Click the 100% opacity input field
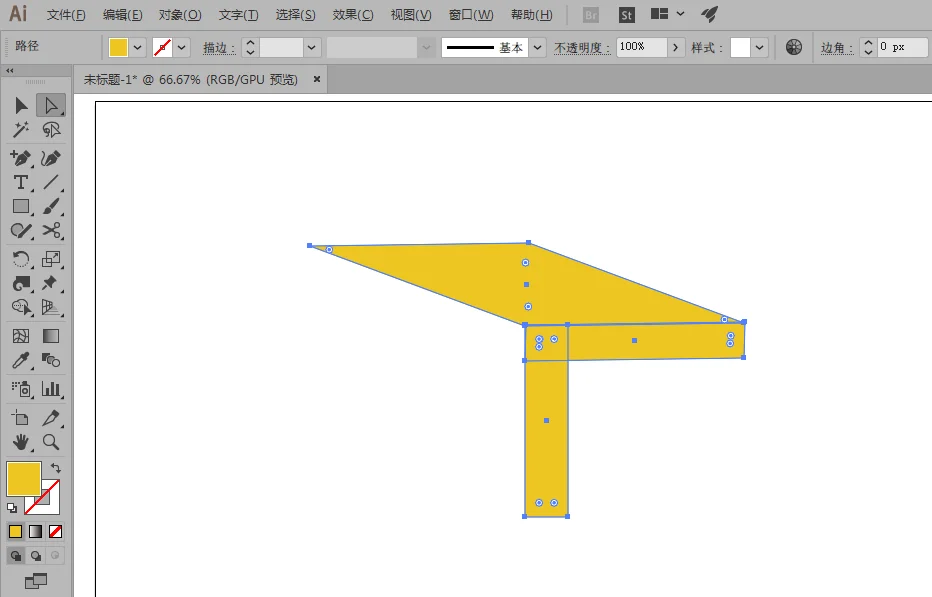932x597 pixels. coord(642,47)
